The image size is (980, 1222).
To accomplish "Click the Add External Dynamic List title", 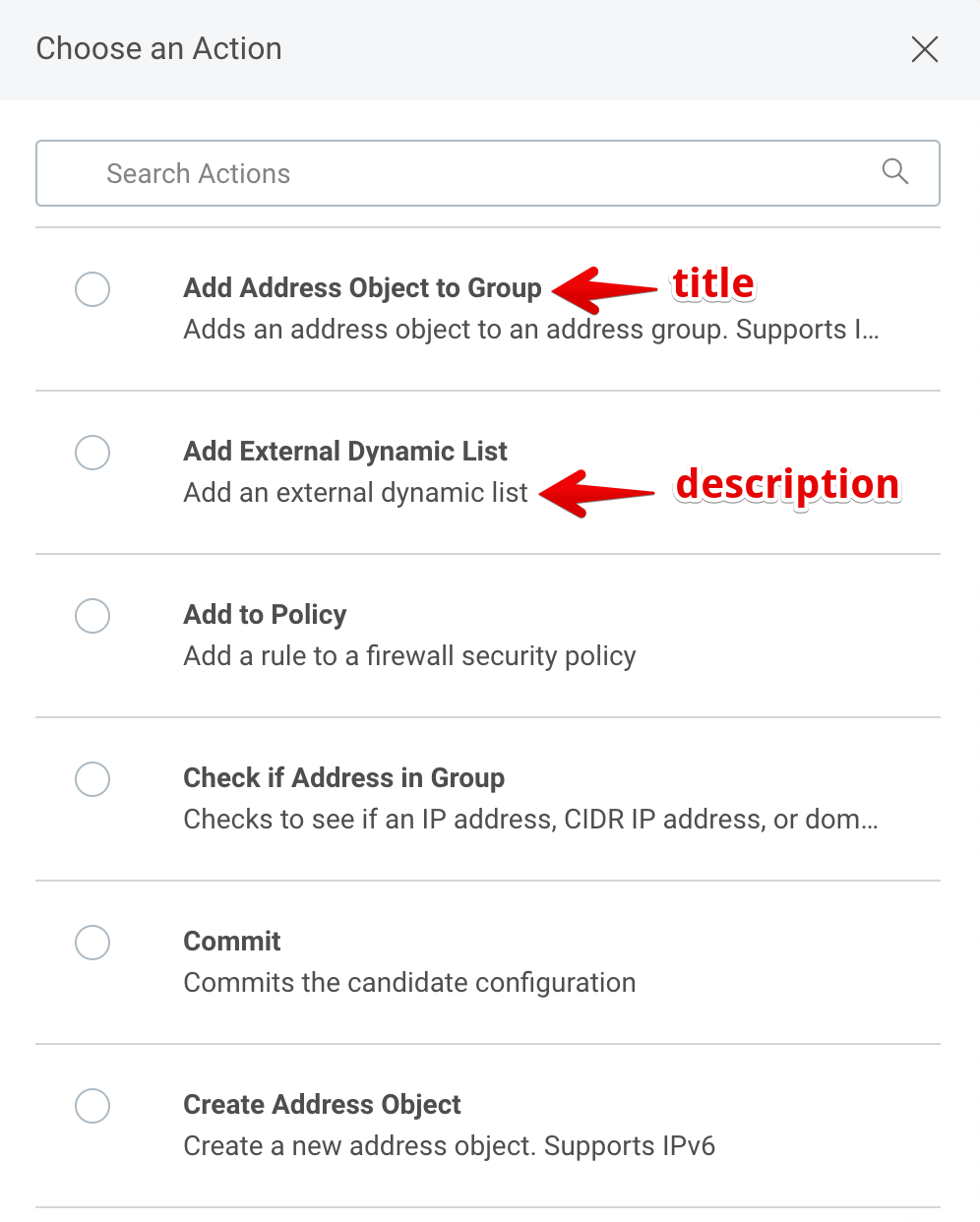I will (x=345, y=451).
